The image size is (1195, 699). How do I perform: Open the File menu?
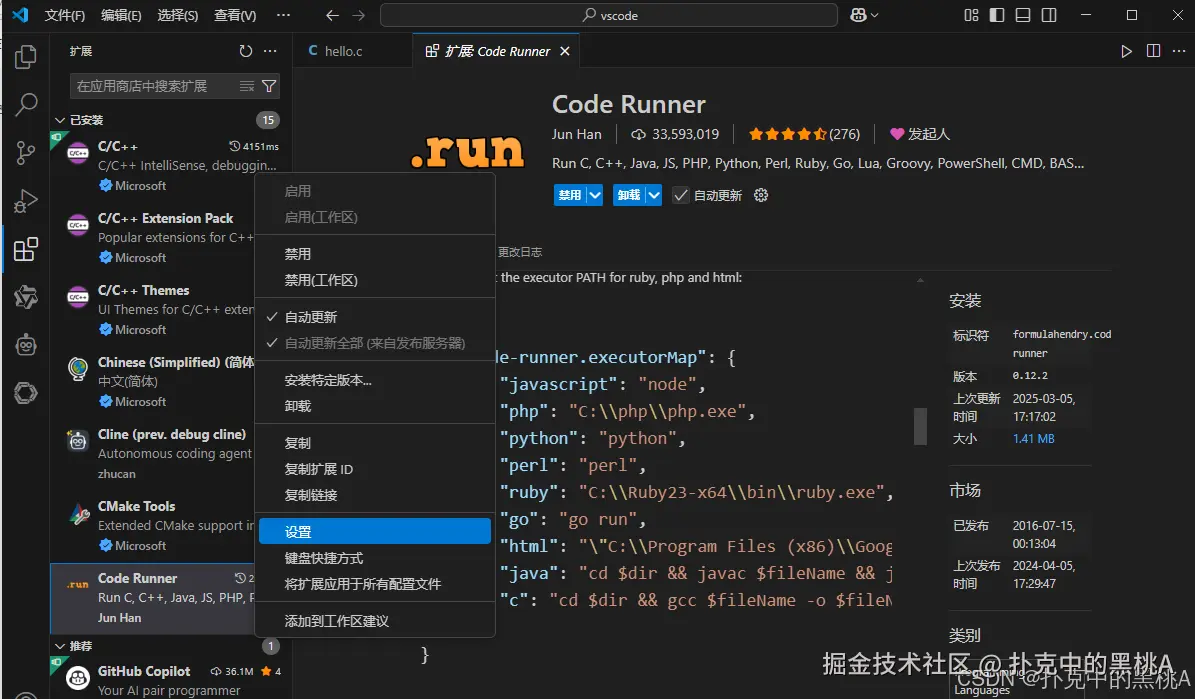tap(65, 15)
